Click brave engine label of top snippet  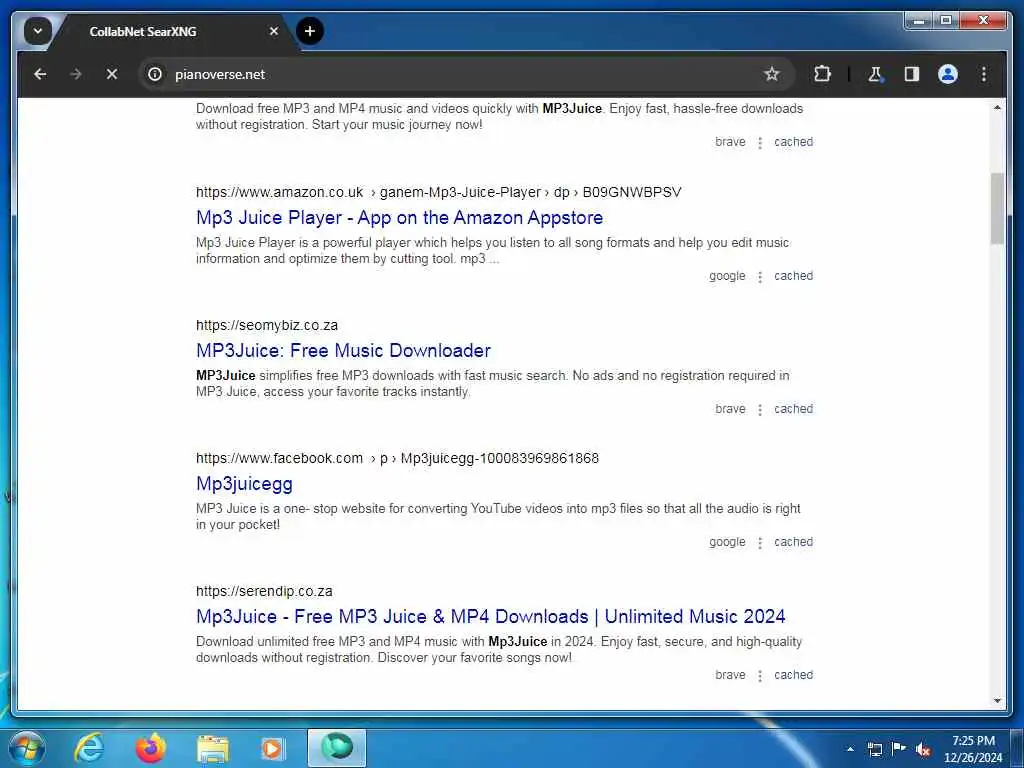(x=730, y=142)
